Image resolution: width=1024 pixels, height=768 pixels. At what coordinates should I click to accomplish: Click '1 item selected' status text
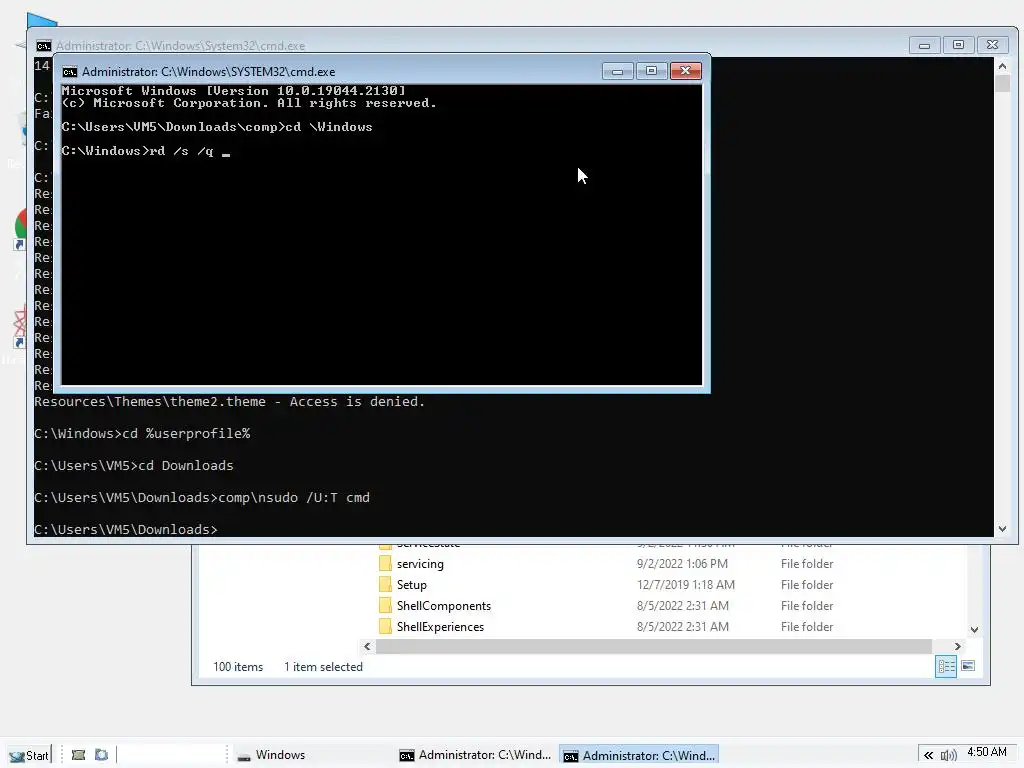[x=323, y=667]
